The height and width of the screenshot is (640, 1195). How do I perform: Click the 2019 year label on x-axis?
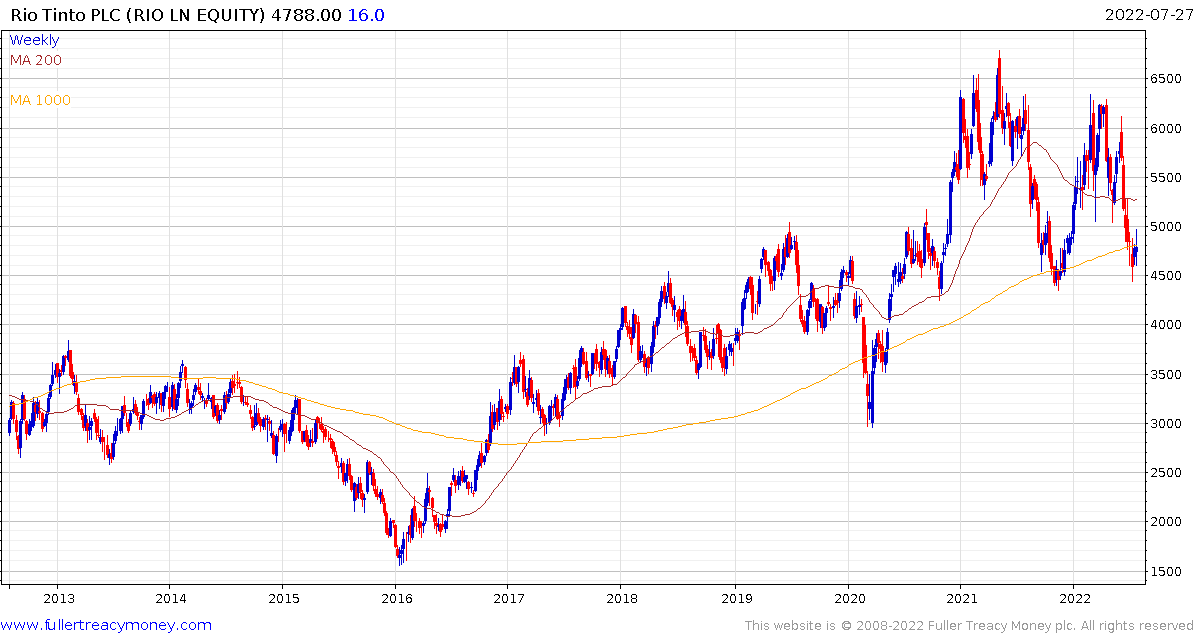tap(735, 597)
